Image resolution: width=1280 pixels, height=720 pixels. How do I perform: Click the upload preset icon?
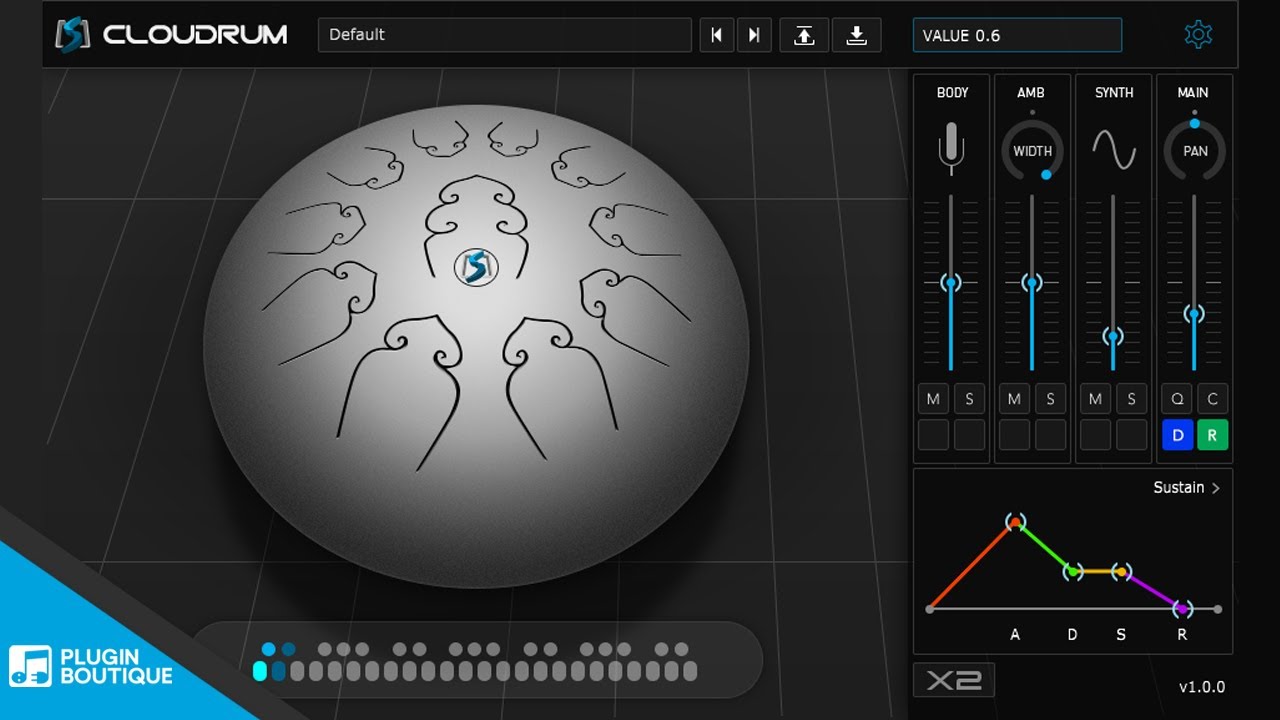pyautogui.click(x=804, y=35)
